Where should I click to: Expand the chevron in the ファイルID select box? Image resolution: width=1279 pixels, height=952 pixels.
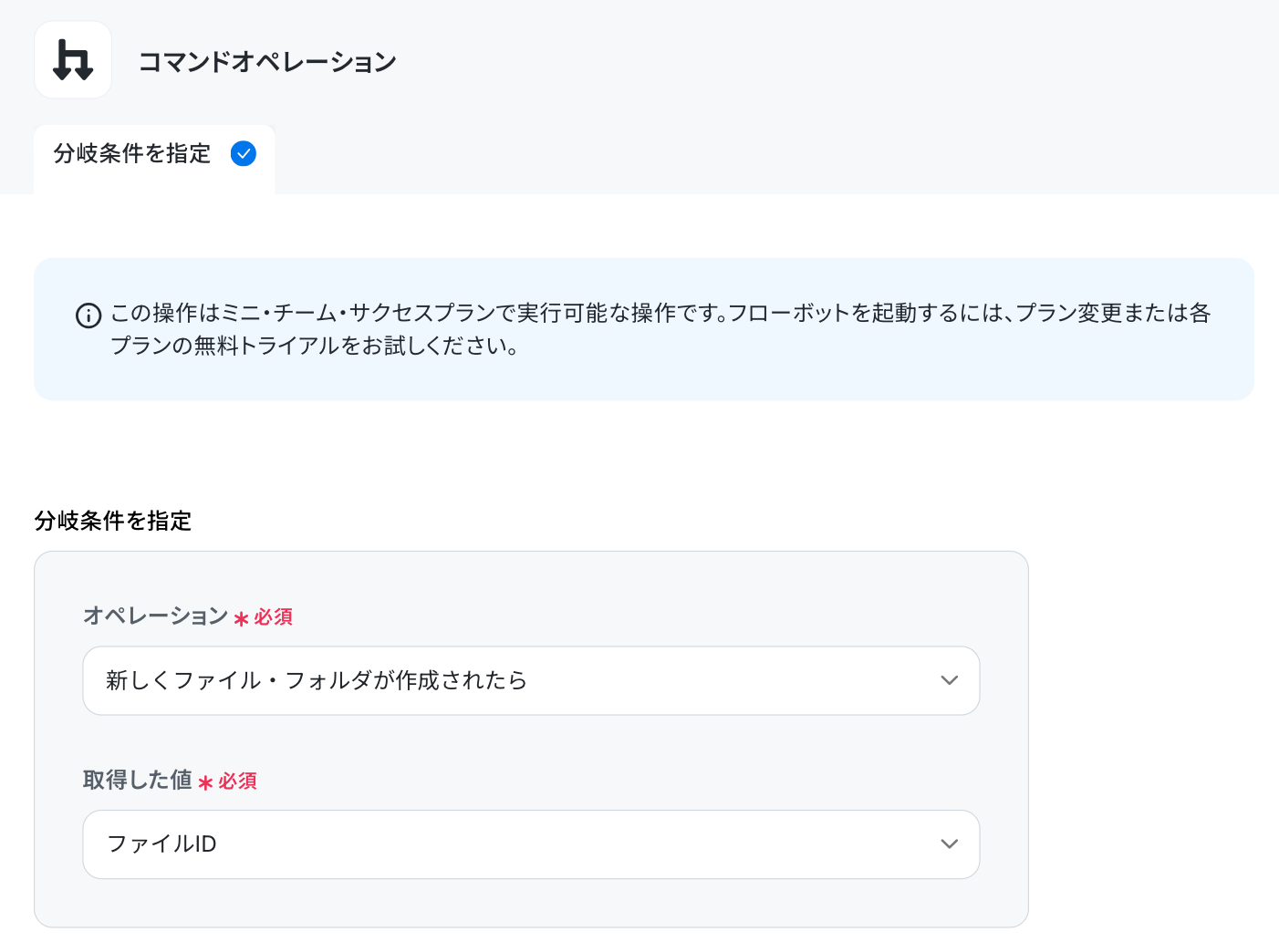click(x=949, y=844)
